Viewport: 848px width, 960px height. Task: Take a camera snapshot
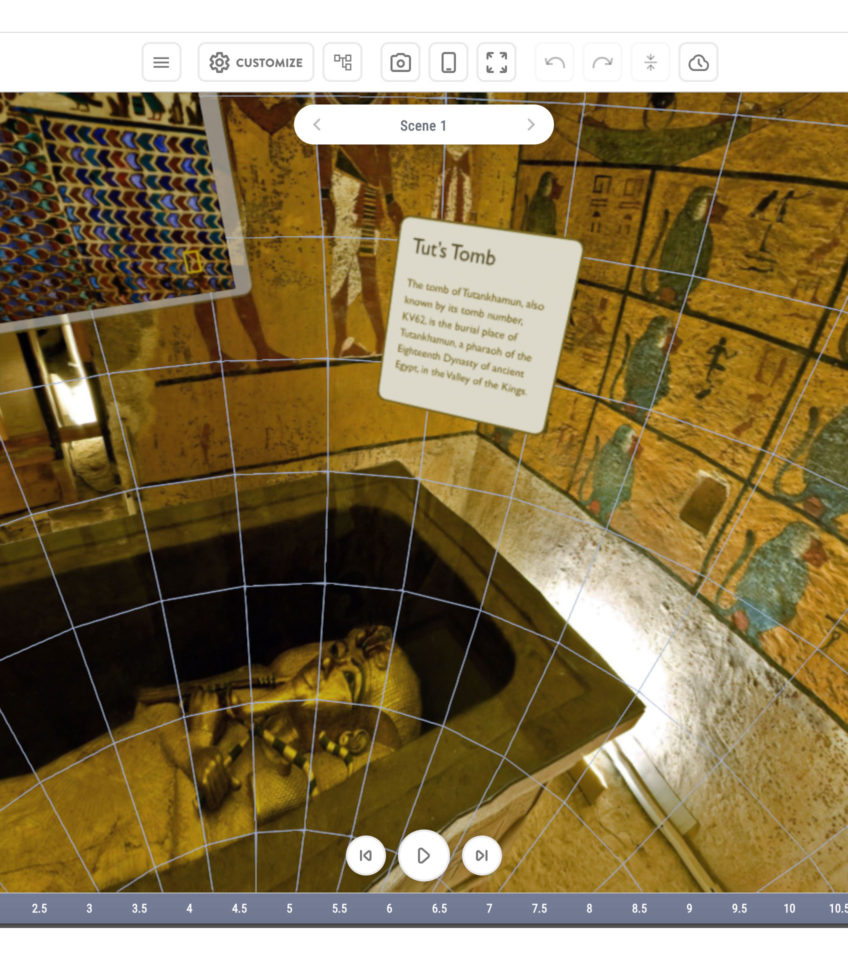[x=400, y=62]
